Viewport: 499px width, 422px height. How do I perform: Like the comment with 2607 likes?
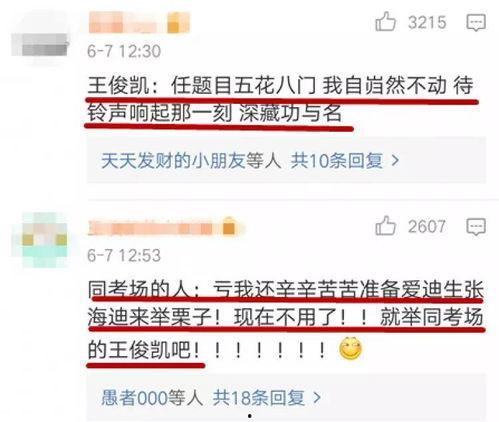[x=386, y=226]
